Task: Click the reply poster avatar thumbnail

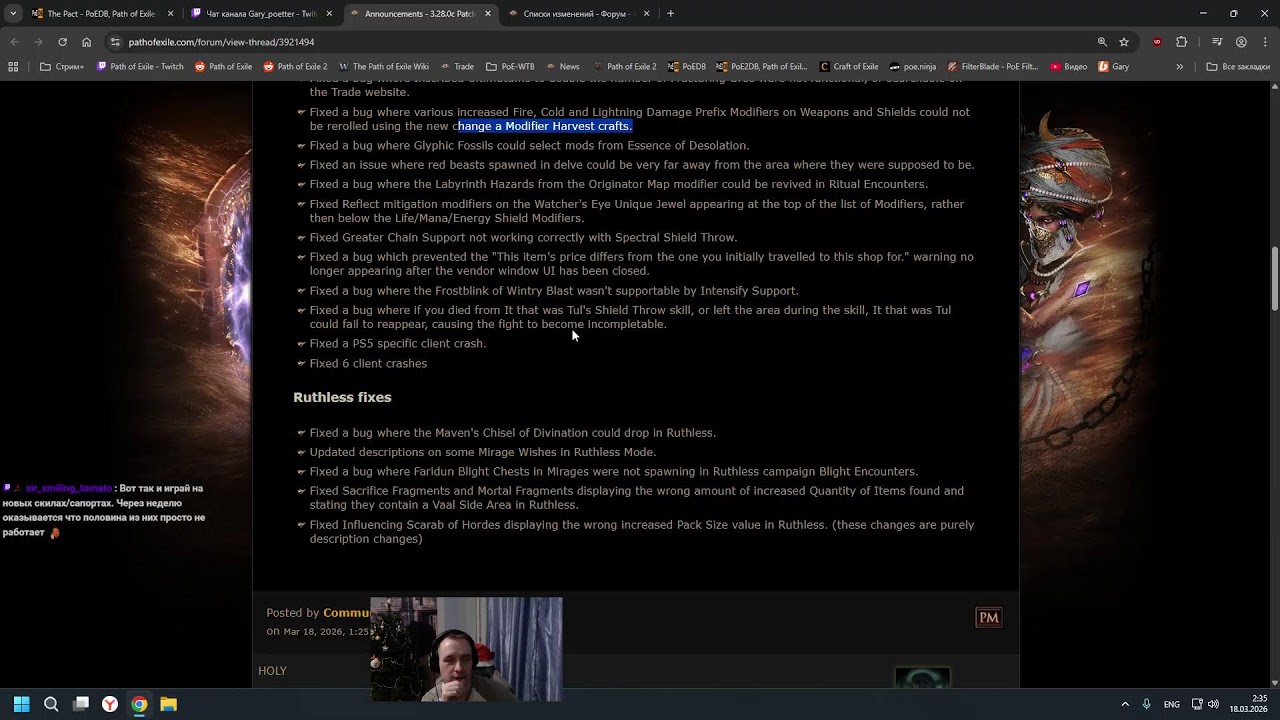Action: click(922, 678)
